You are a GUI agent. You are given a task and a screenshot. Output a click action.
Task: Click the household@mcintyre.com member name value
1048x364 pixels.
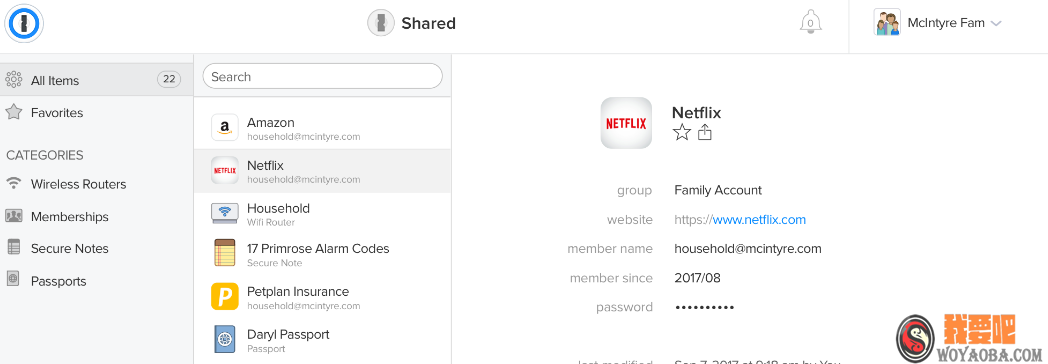748,249
